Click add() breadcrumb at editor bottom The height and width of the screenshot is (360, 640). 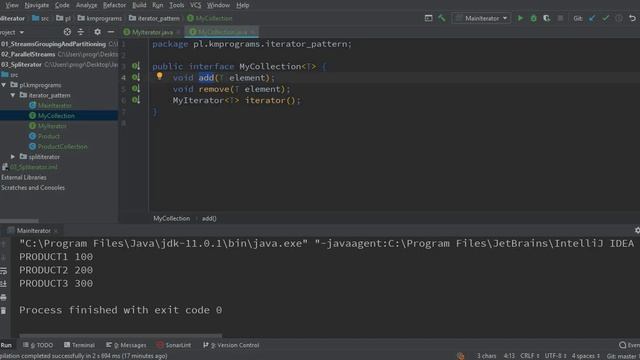tap(209, 218)
